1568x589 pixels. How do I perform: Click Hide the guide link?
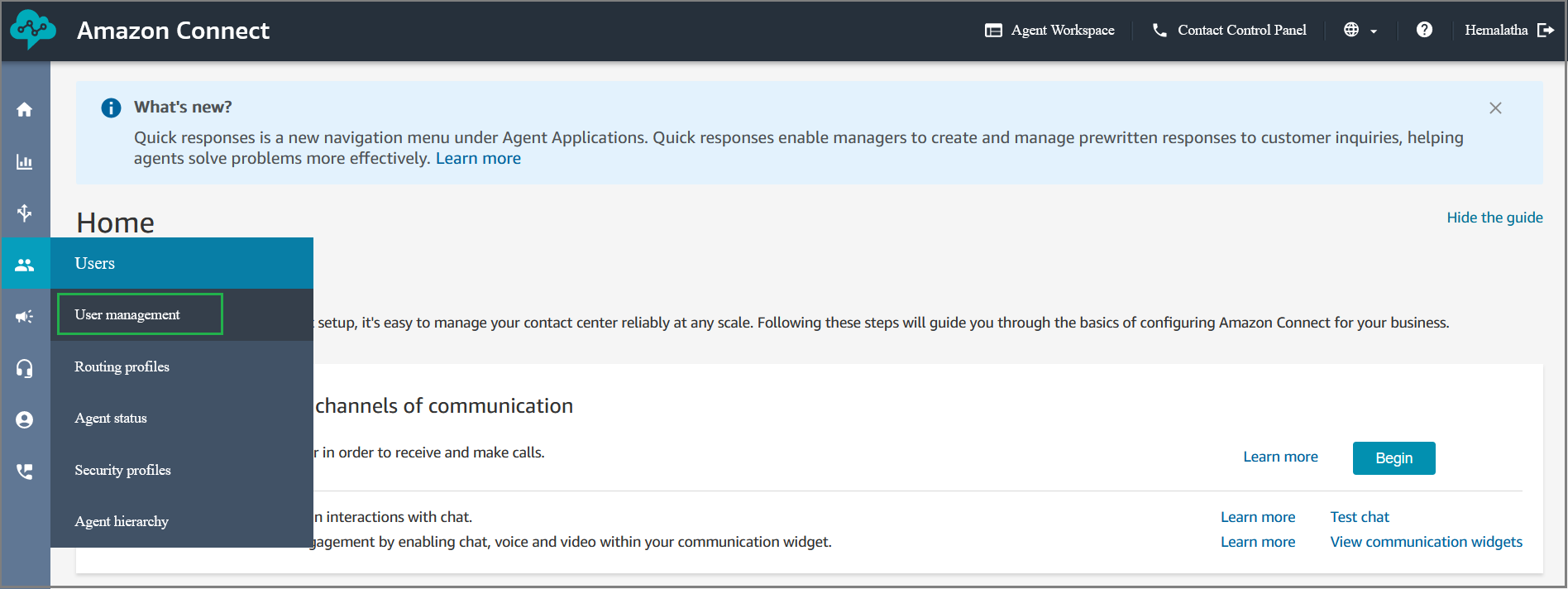[x=1494, y=218]
